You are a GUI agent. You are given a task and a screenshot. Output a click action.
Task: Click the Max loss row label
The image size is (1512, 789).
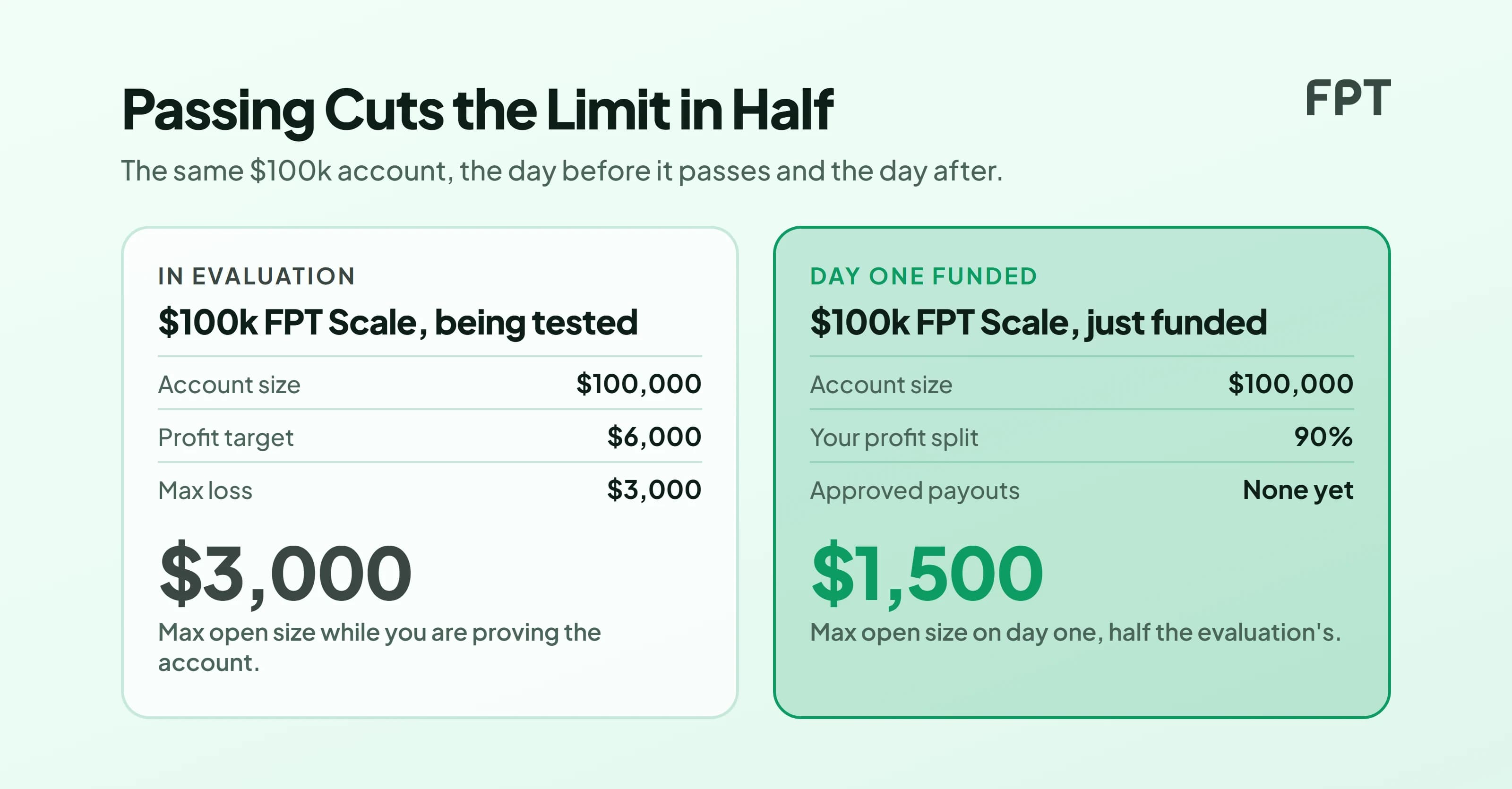click(x=205, y=491)
